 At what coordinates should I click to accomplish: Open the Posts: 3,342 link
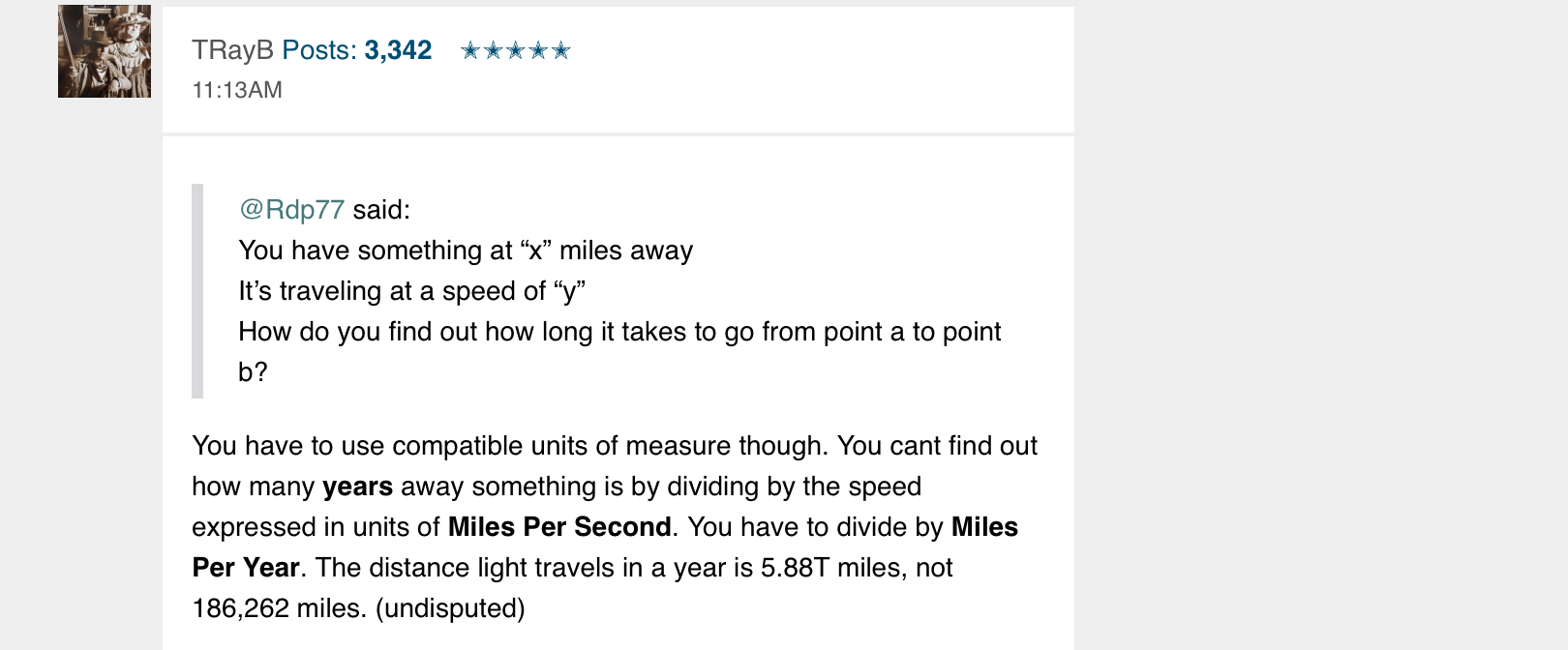click(357, 50)
